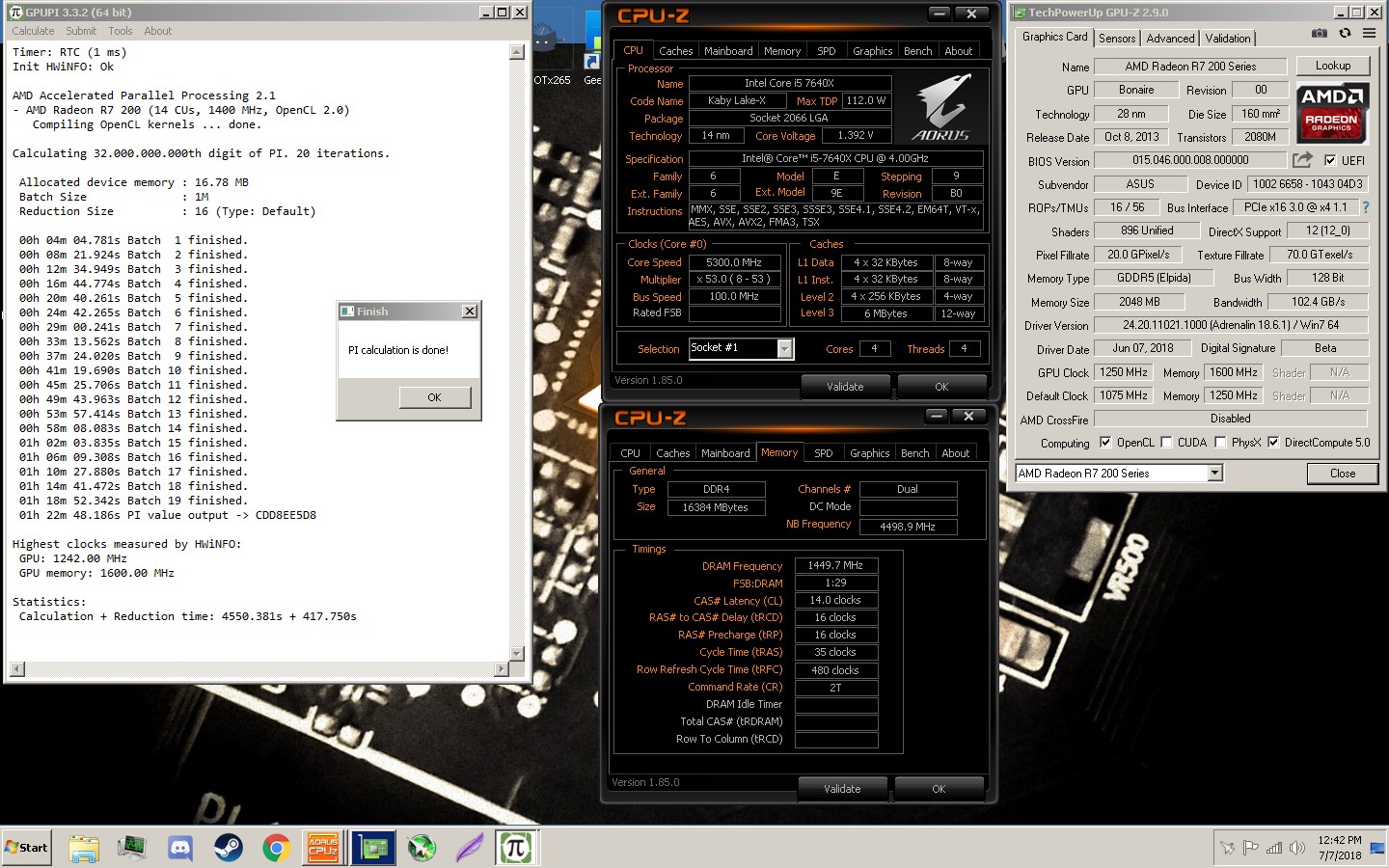Click the Lookup button in GPU-Z
This screenshot has height=868, width=1389.
coord(1332,66)
